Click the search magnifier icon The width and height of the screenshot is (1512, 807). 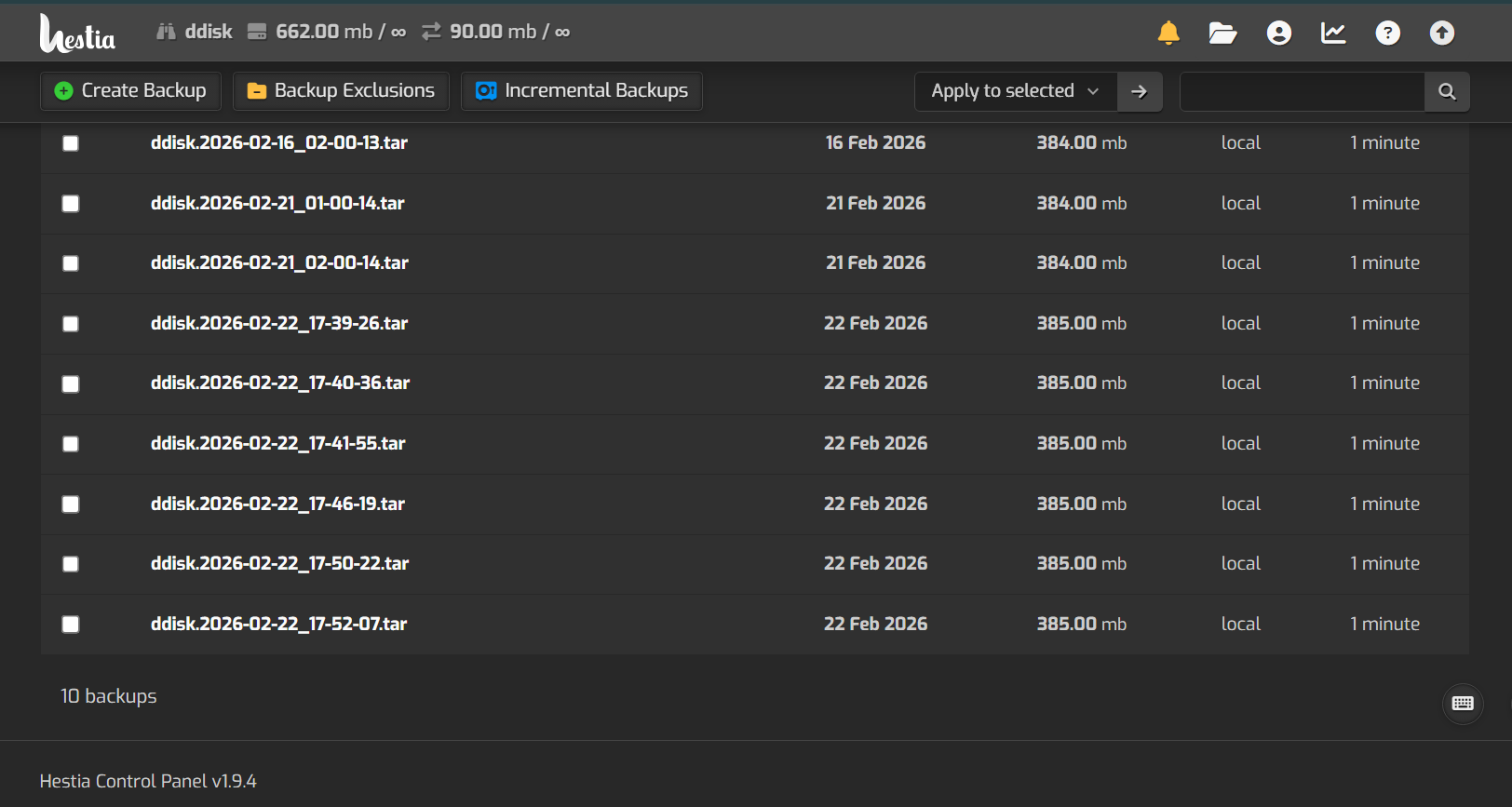[x=1447, y=91]
